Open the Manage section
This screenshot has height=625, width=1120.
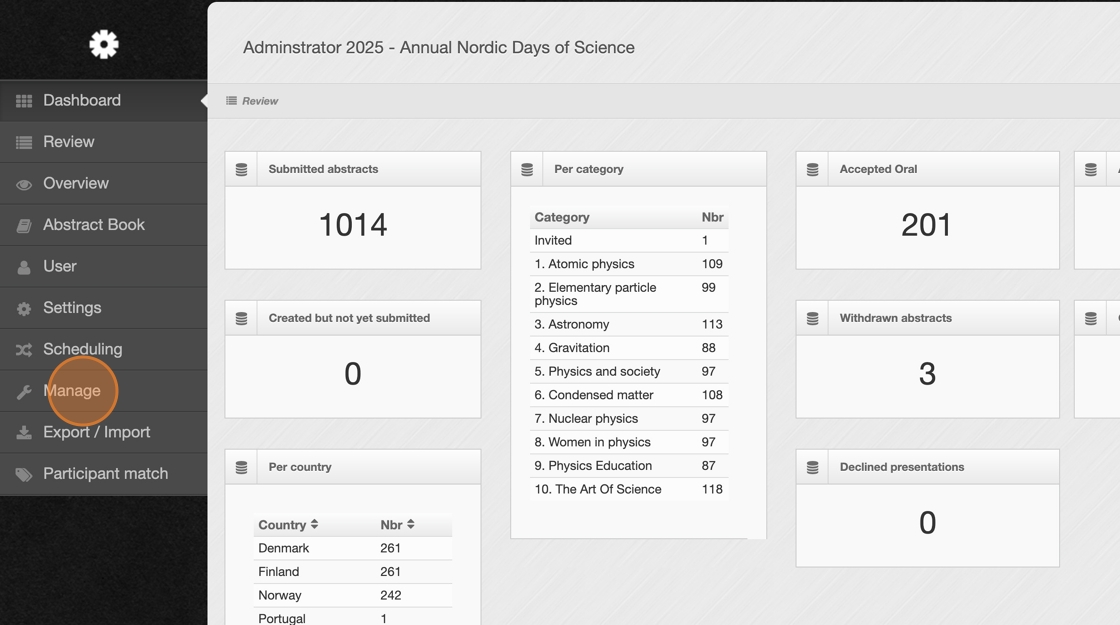pos(104,391)
